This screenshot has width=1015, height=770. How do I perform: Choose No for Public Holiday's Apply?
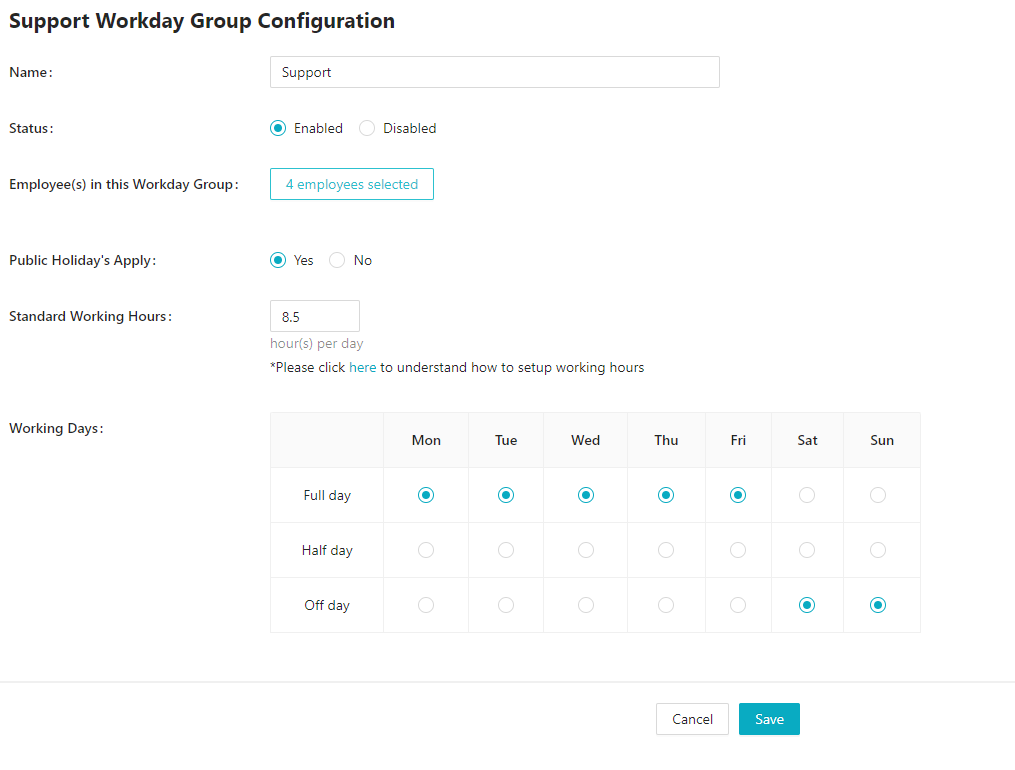point(337,260)
